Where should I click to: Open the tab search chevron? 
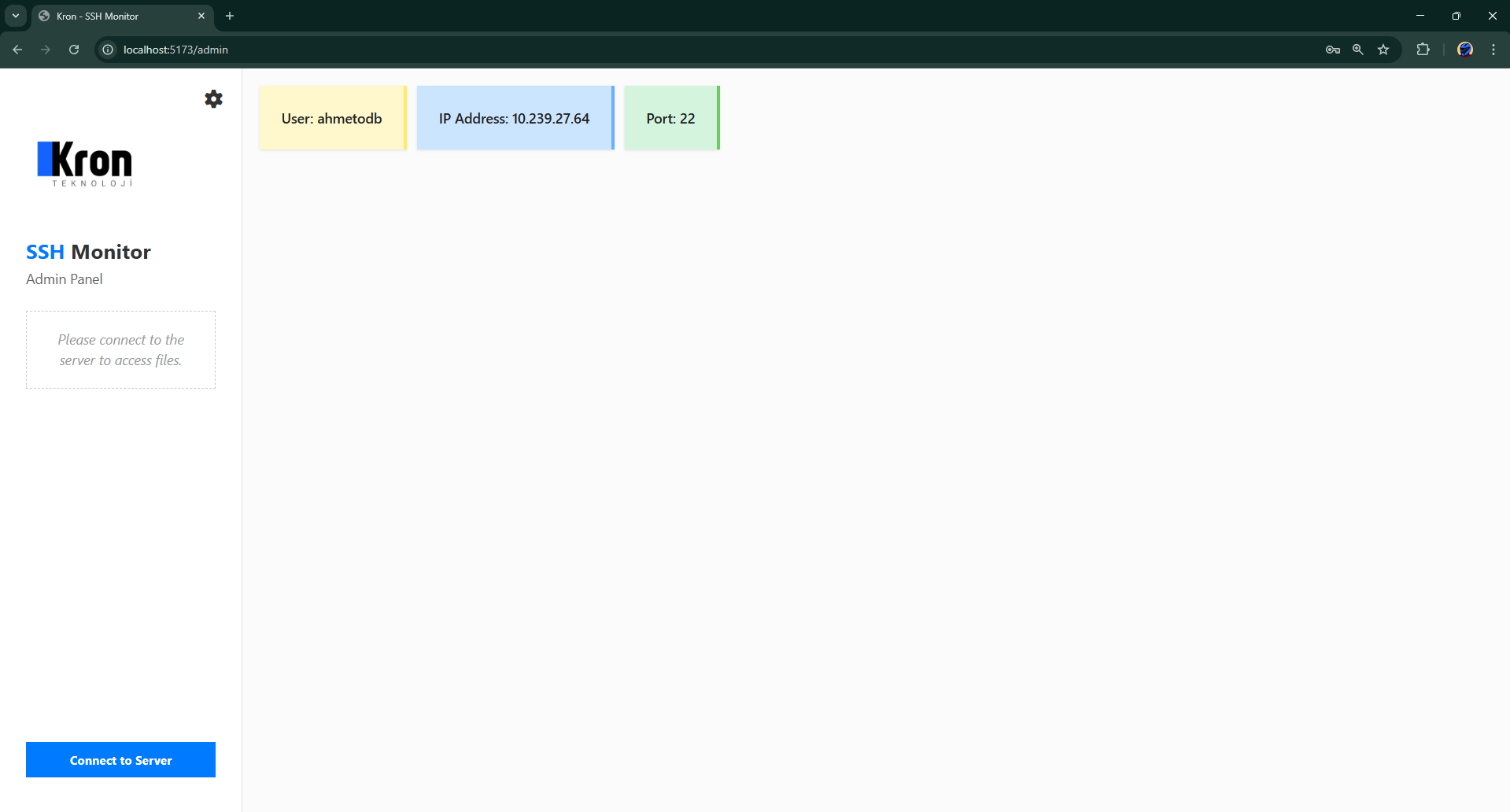pyautogui.click(x=15, y=16)
